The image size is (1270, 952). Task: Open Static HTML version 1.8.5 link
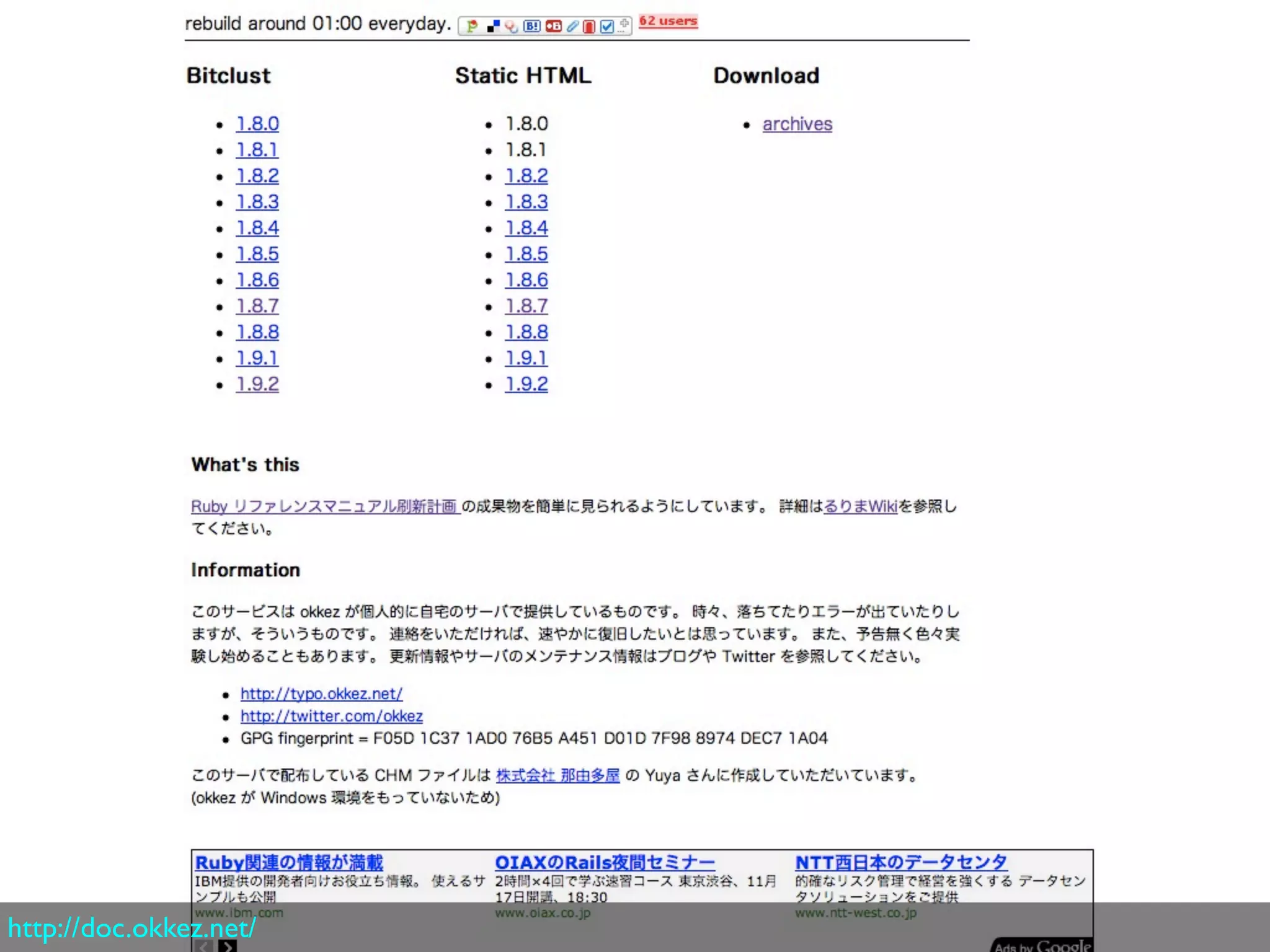(526, 254)
